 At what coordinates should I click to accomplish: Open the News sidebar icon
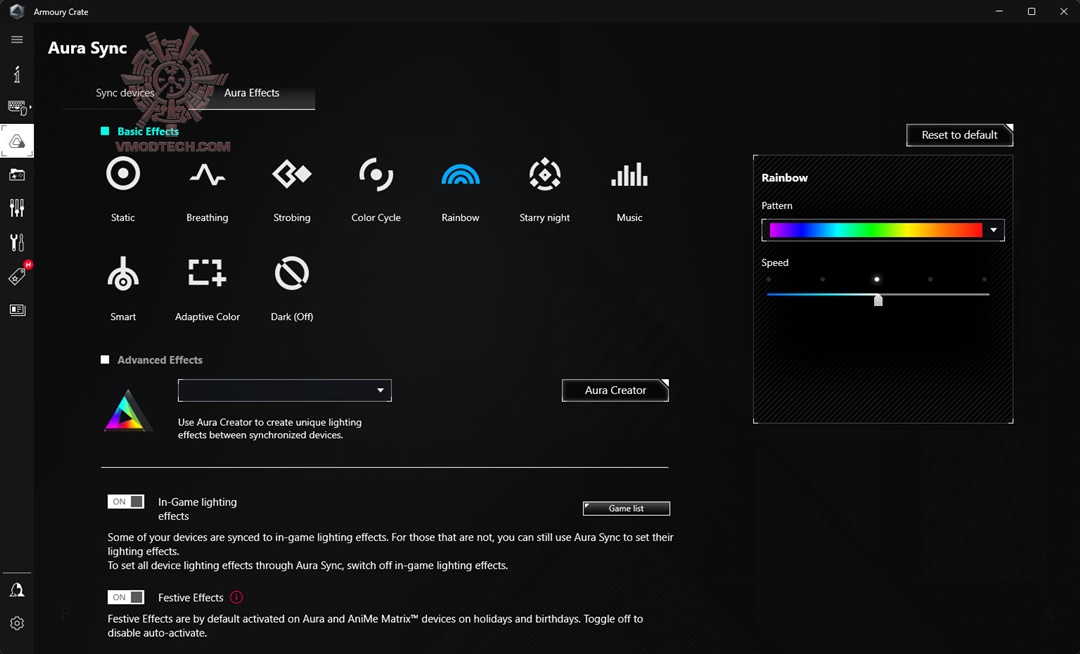click(17, 310)
